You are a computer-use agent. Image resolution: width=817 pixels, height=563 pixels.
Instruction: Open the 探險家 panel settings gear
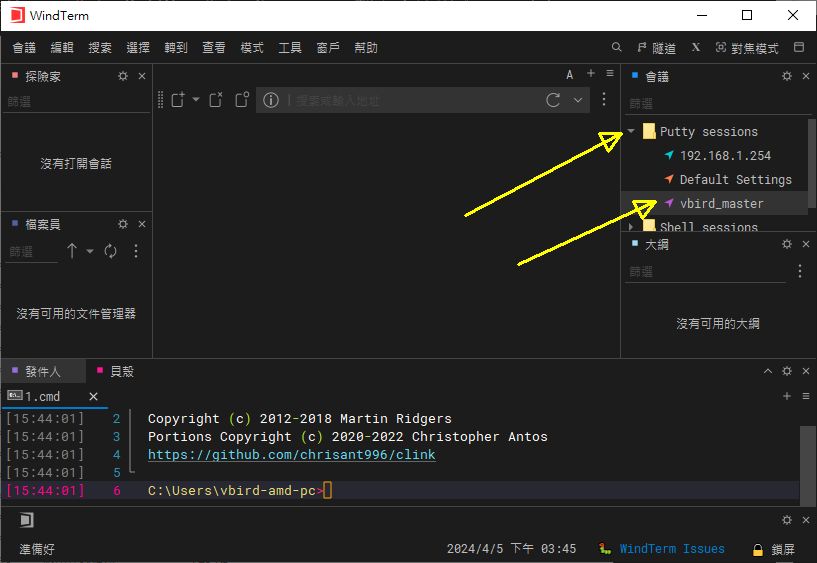point(123,76)
